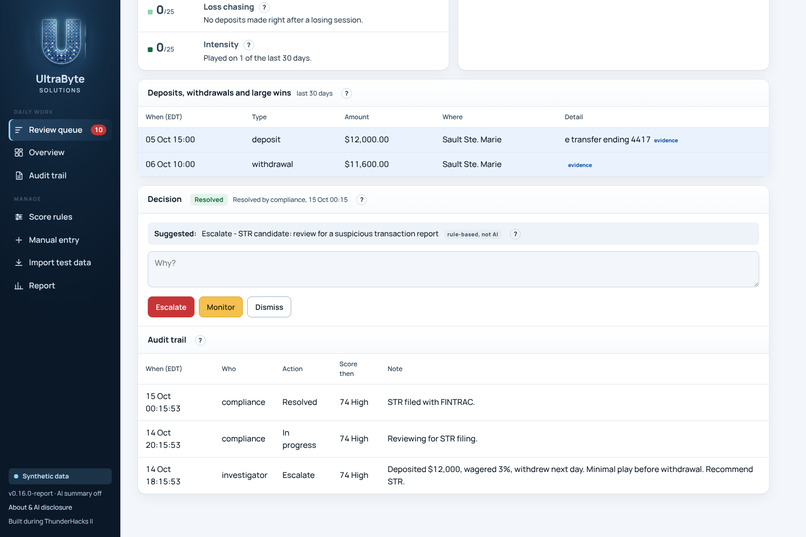This screenshot has width=806, height=537.
Task: Click the Import test data download icon
Action: [x=19, y=263]
